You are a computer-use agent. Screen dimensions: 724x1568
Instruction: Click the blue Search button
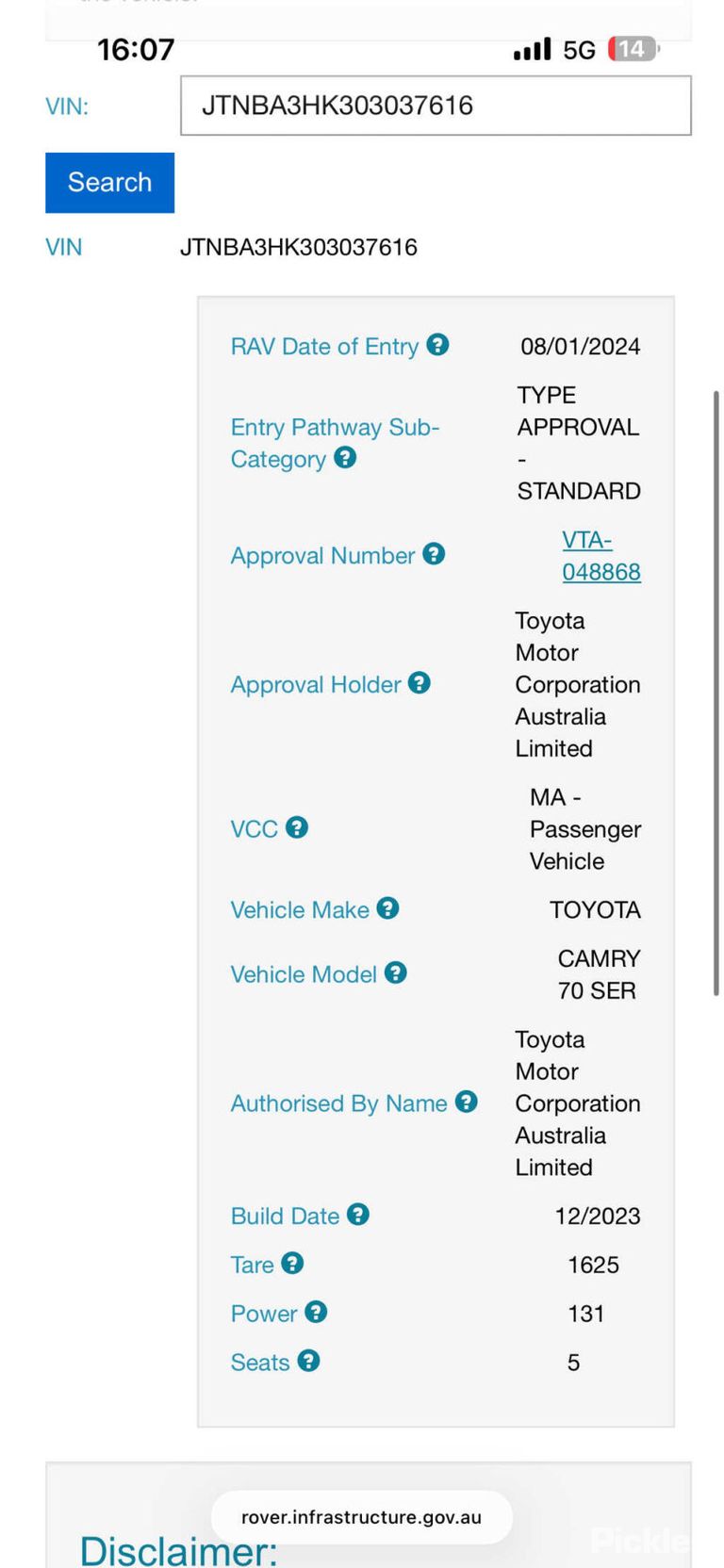coord(109,183)
